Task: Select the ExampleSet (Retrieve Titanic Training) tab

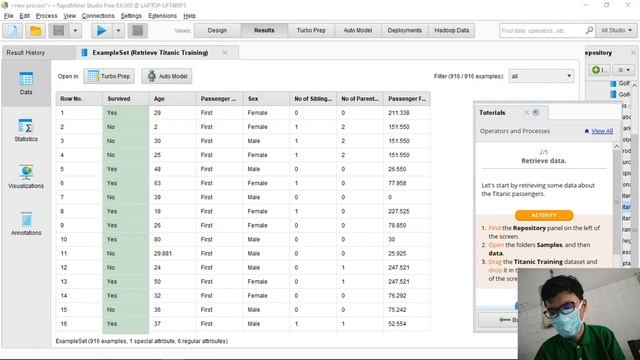Action: [150, 53]
